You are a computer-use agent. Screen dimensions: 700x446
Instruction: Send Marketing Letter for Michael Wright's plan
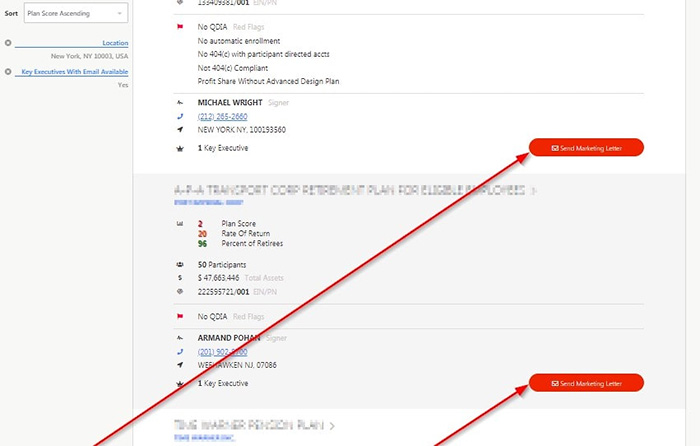[x=586, y=148]
